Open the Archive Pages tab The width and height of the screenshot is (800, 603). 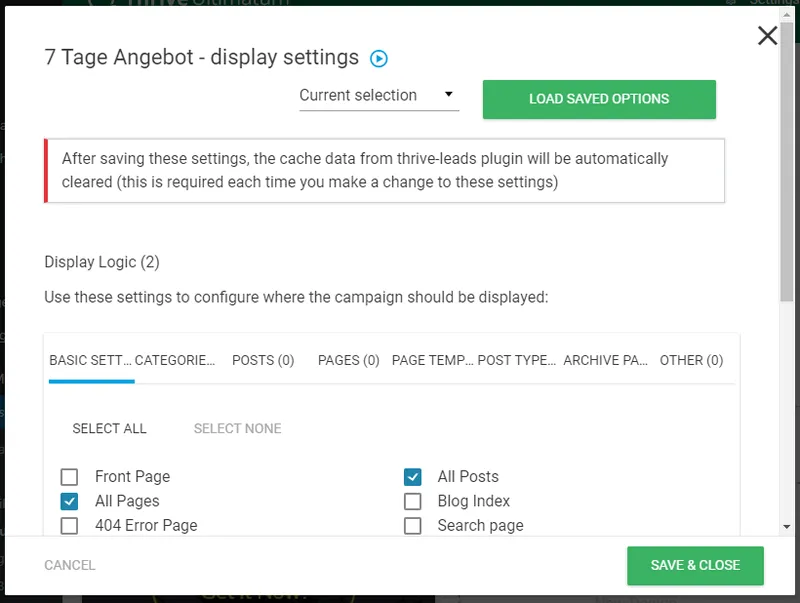point(606,360)
